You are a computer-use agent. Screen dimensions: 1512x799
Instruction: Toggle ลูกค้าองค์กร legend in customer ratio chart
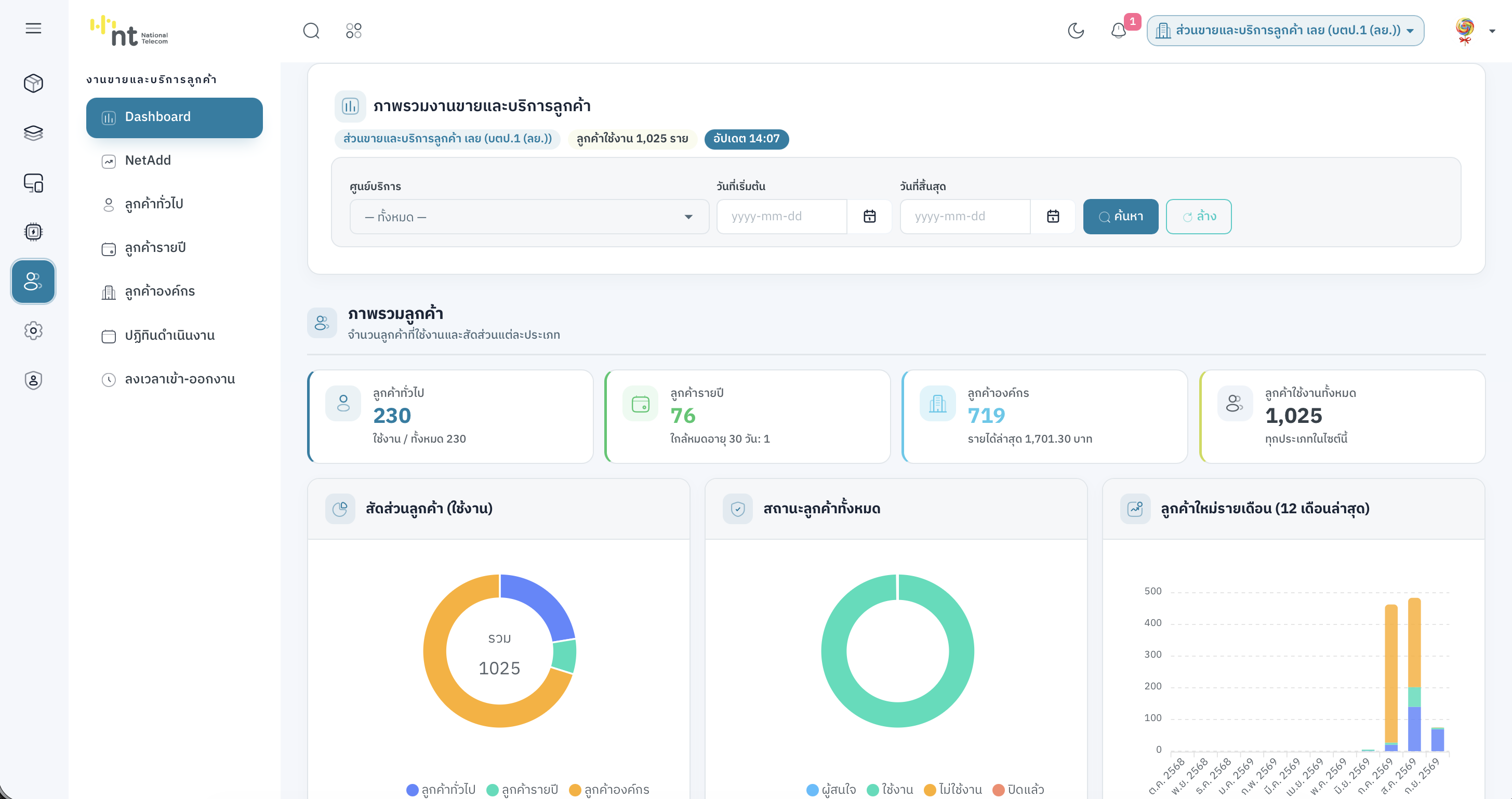pos(609,790)
